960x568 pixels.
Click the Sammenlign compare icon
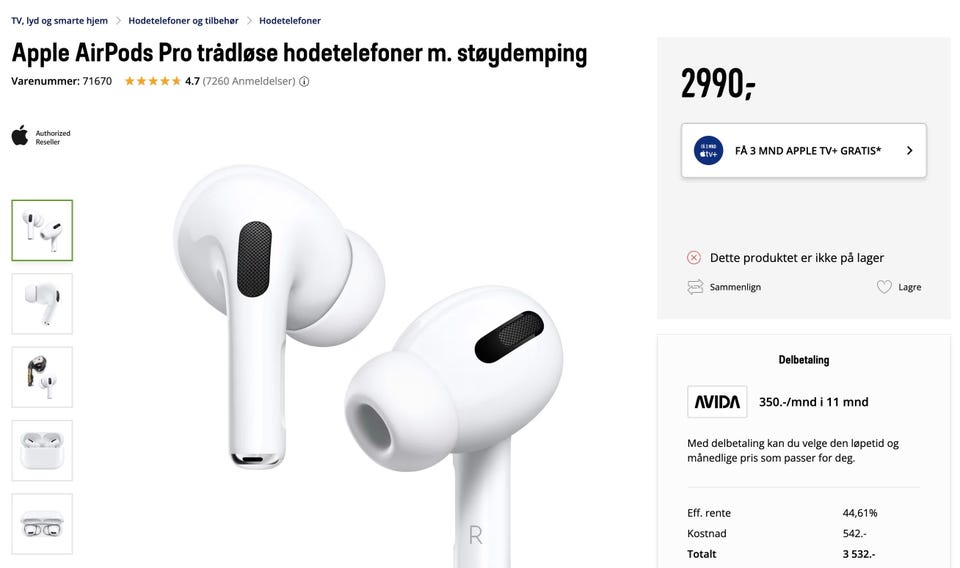695,286
